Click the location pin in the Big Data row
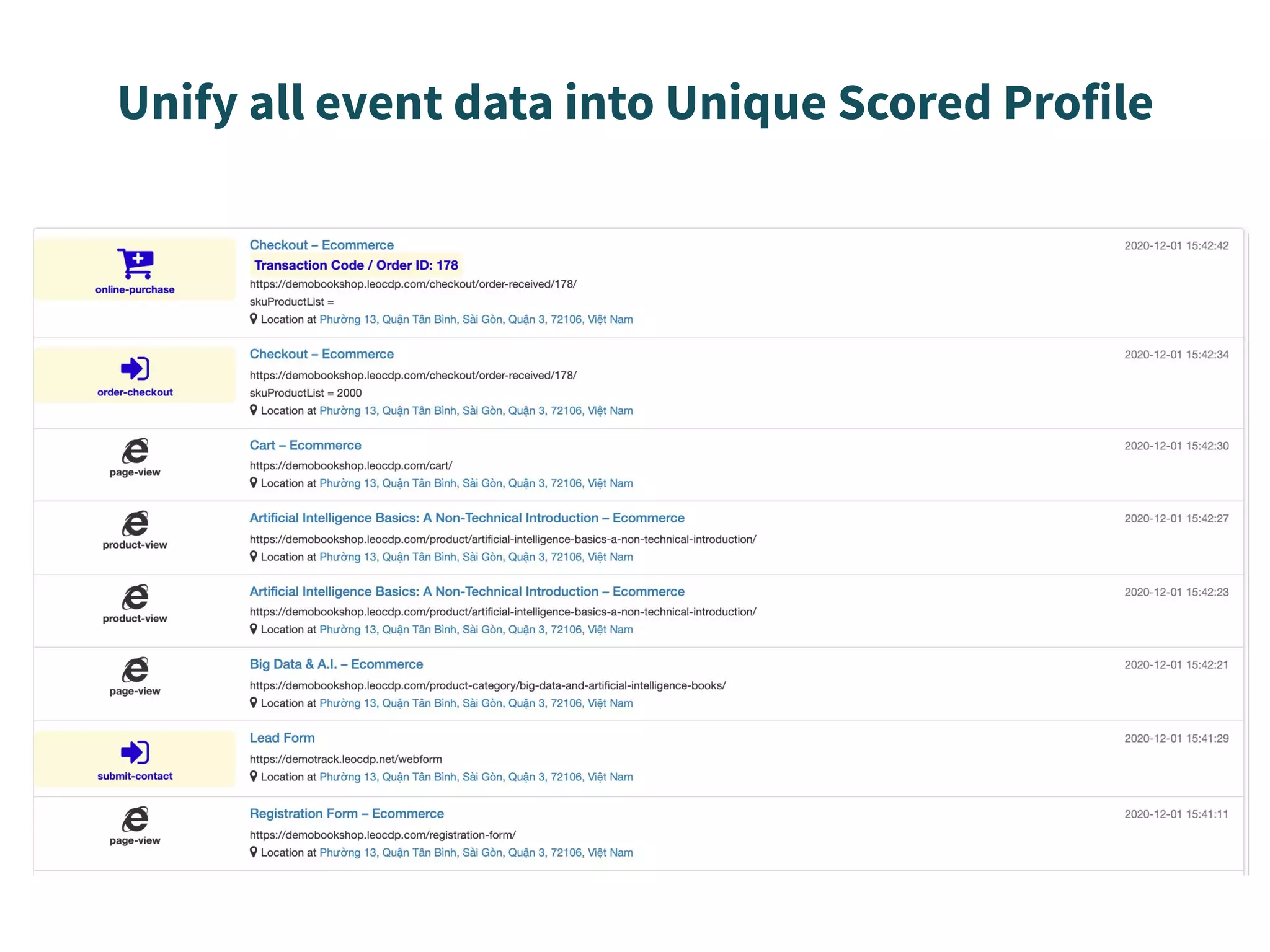 [x=254, y=702]
